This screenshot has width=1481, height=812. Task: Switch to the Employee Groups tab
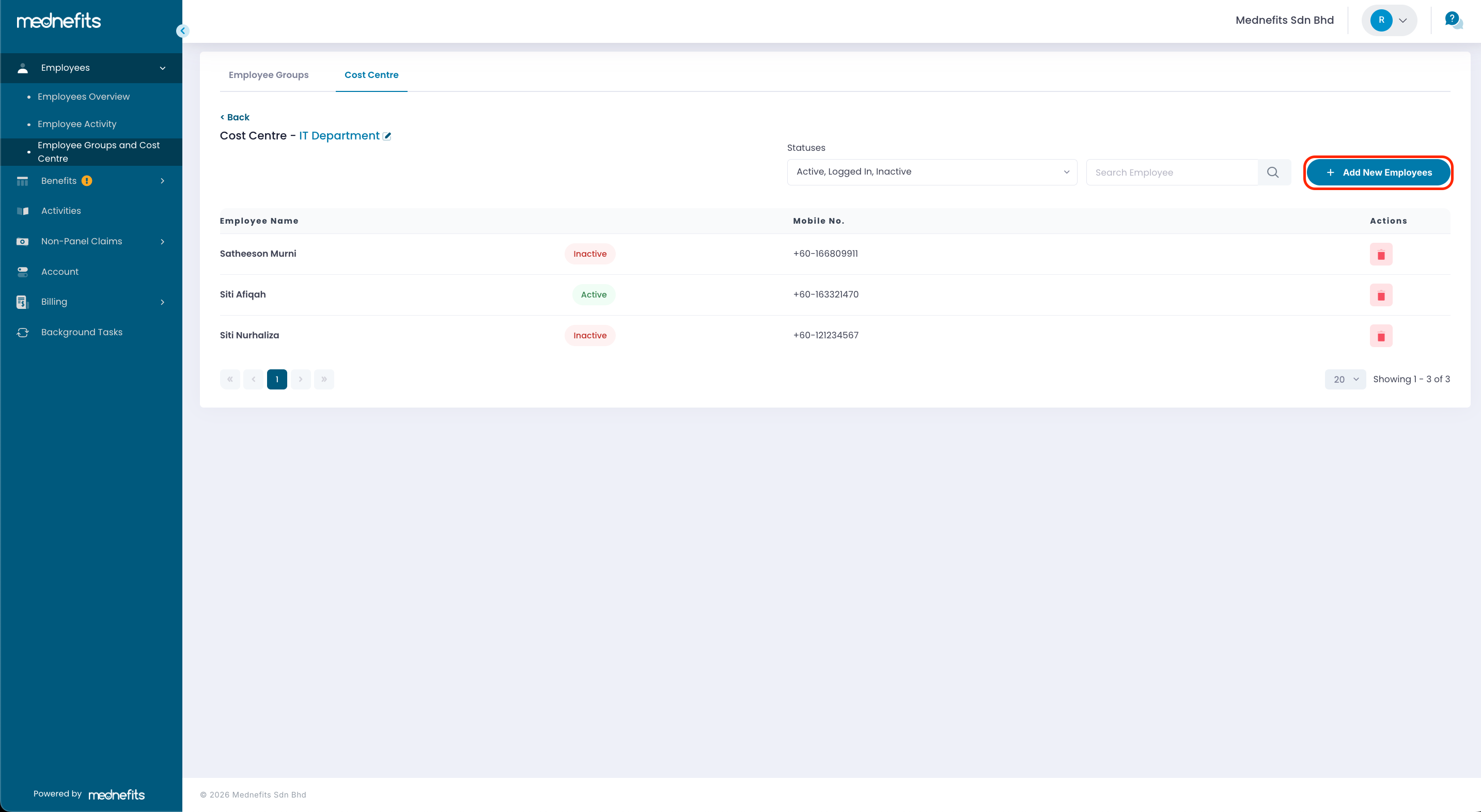click(x=269, y=75)
